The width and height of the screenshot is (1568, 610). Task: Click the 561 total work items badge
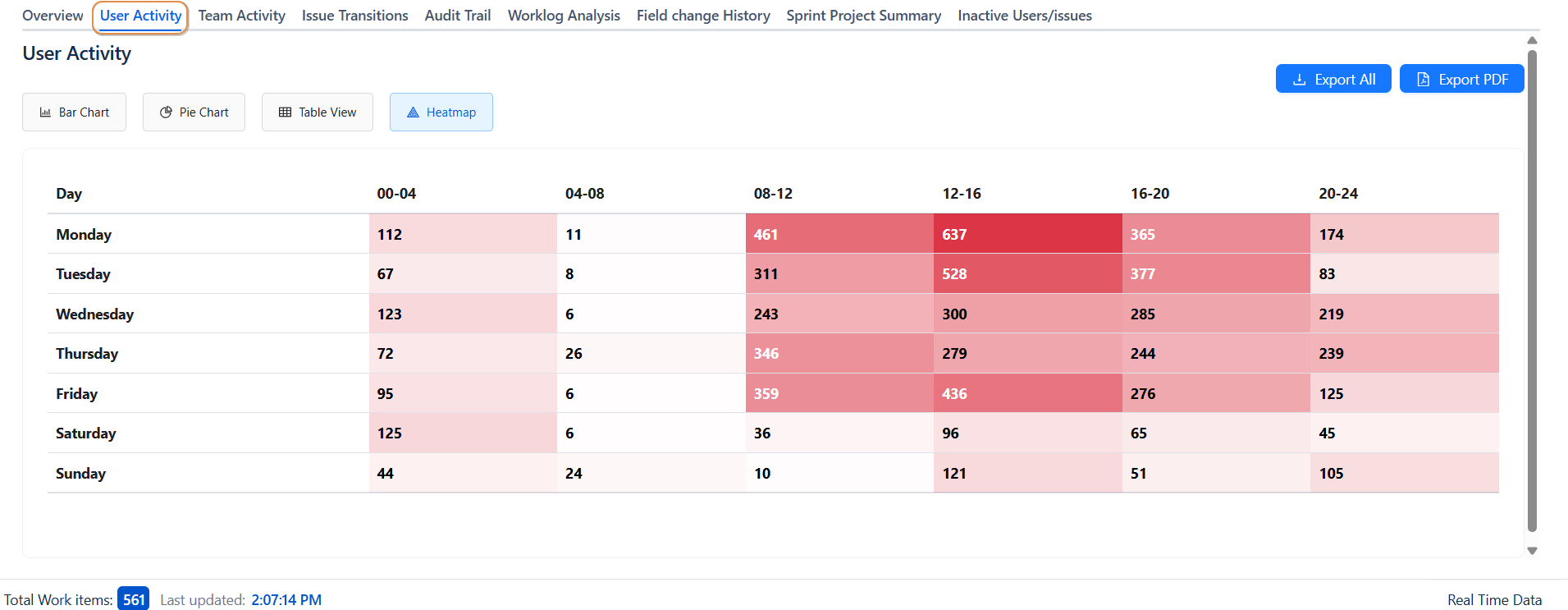pos(133,599)
